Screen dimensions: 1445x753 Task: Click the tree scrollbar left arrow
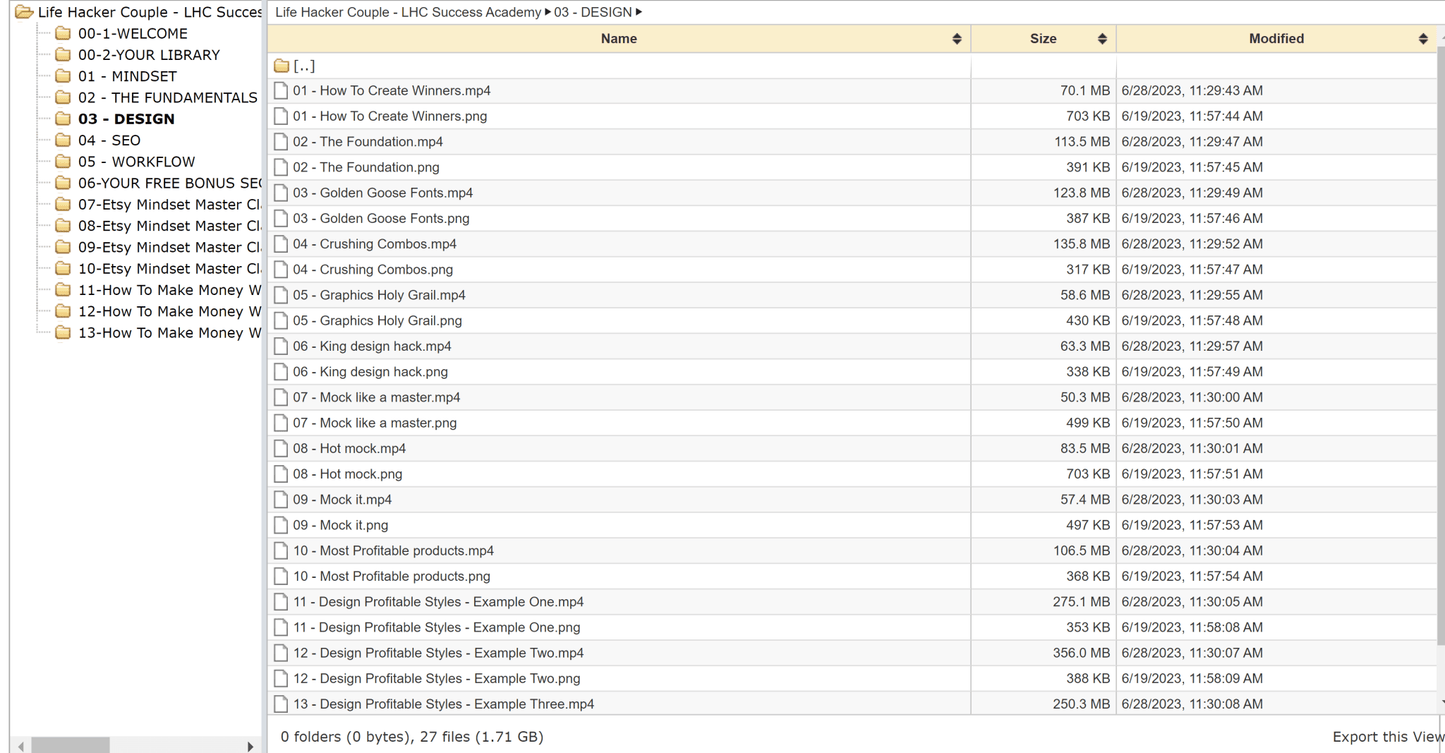pos(21,746)
